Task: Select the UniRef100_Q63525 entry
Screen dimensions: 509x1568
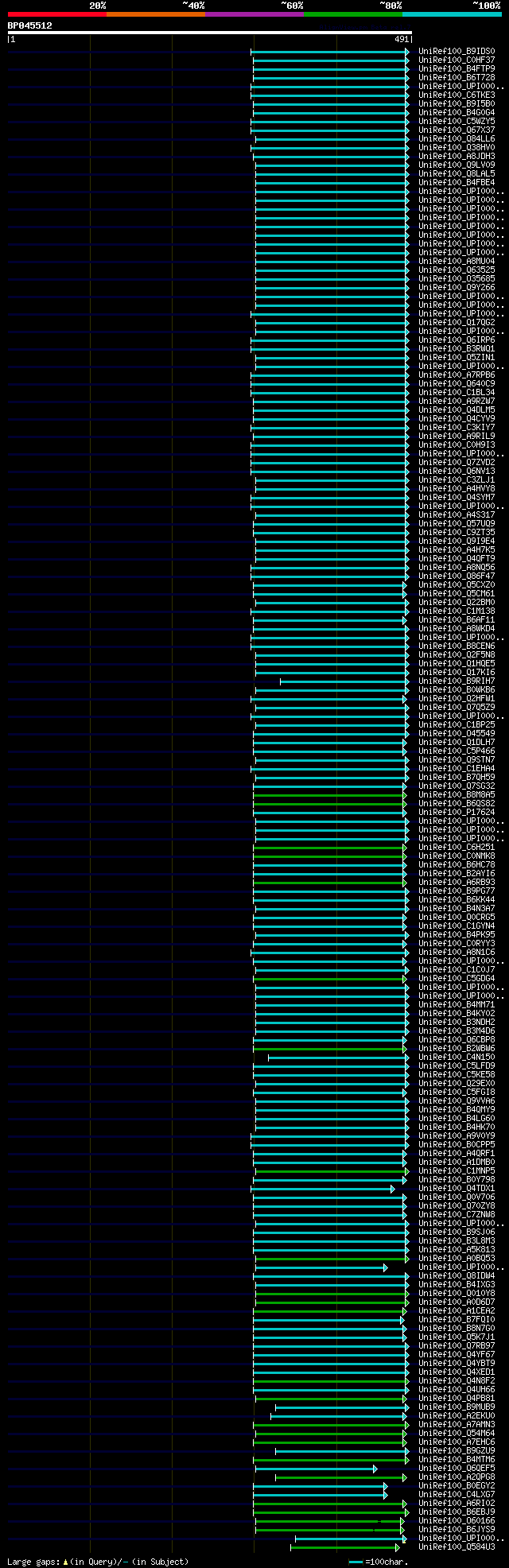Action: point(457,270)
